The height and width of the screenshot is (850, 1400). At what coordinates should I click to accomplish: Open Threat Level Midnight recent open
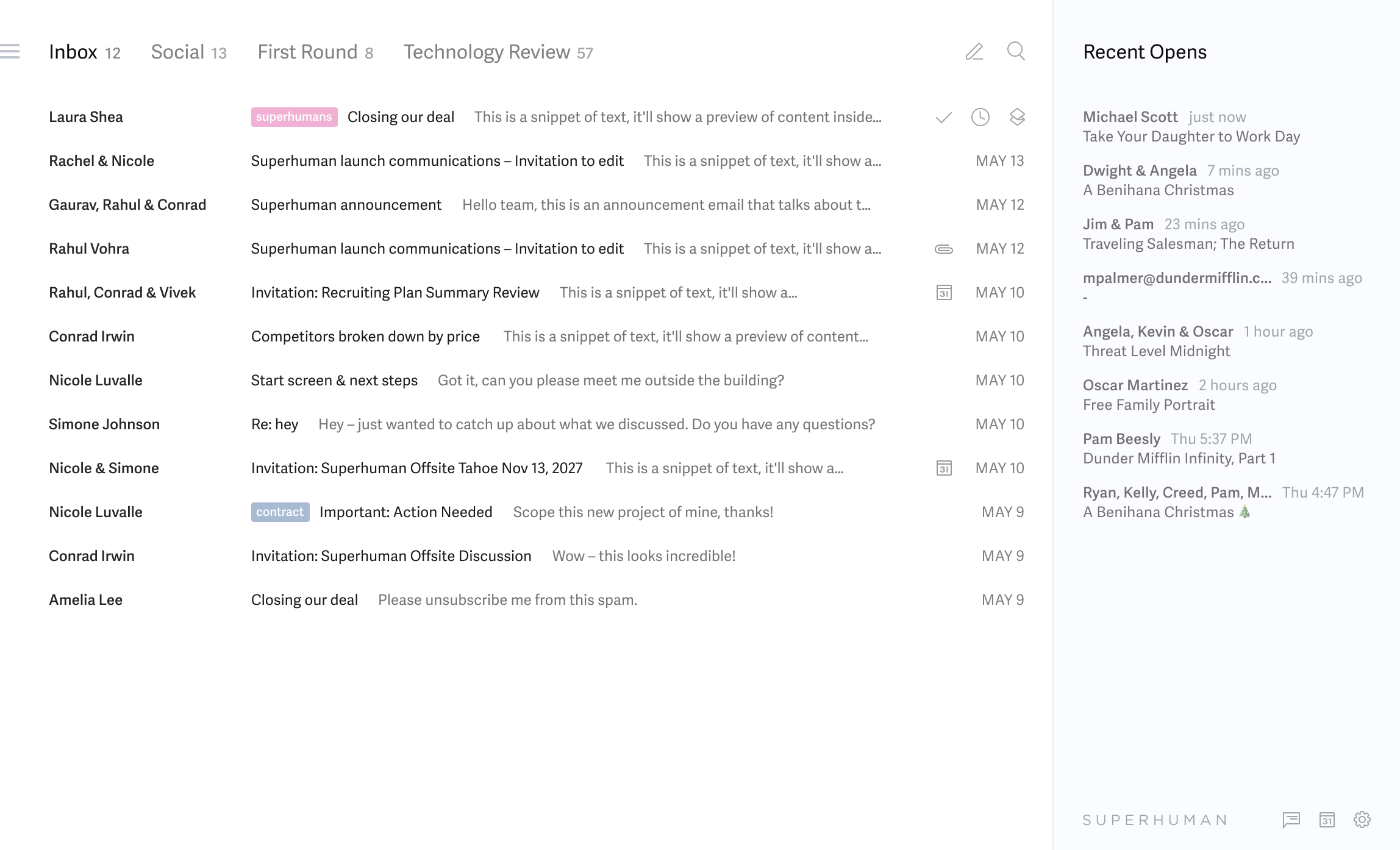(1198, 341)
